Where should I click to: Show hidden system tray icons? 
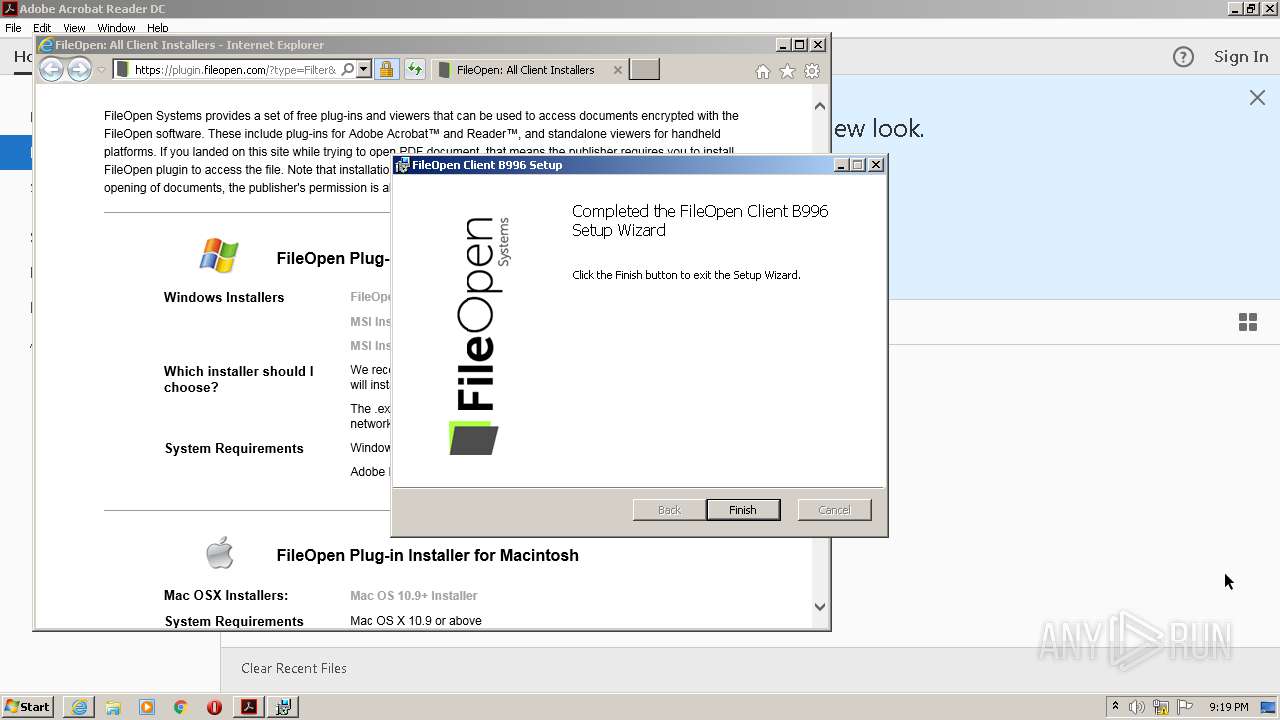1115,706
